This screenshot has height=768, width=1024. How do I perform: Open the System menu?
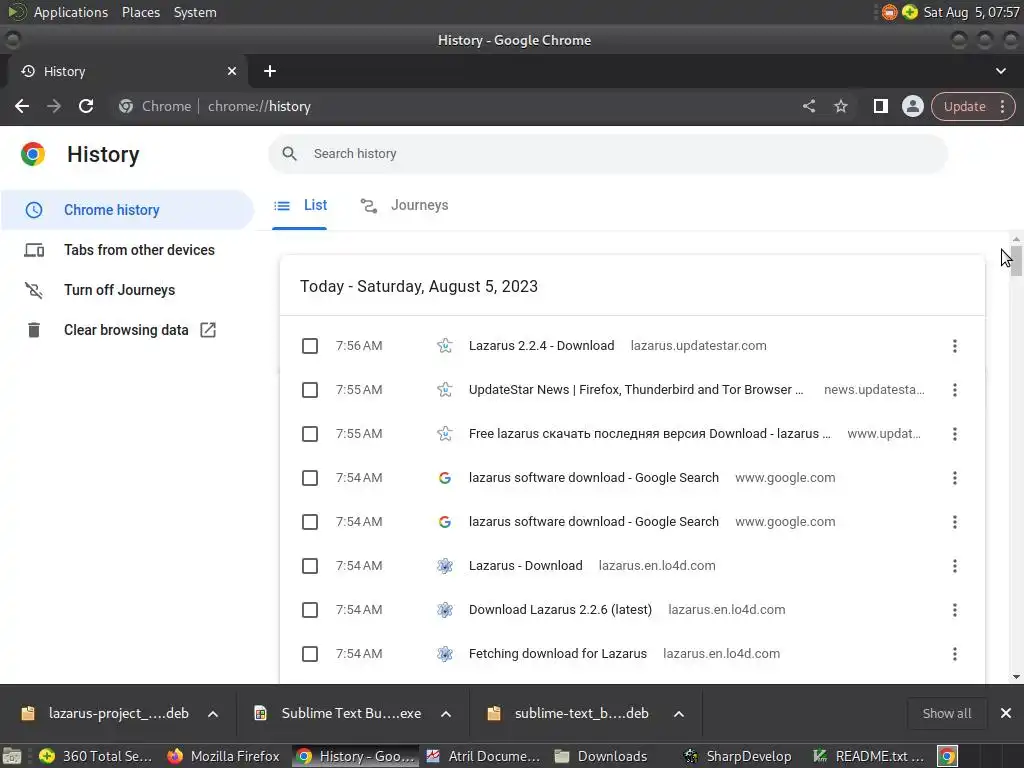pyautogui.click(x=195, y=12)
